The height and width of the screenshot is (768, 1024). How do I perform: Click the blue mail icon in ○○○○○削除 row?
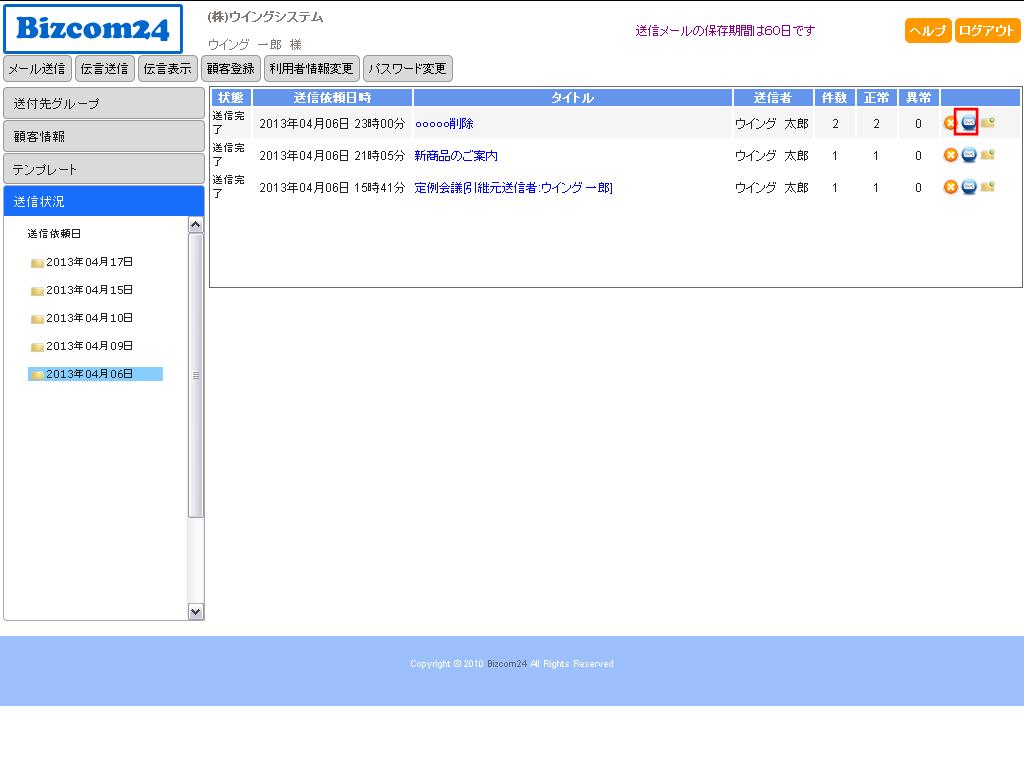click(x=968, y=123)
